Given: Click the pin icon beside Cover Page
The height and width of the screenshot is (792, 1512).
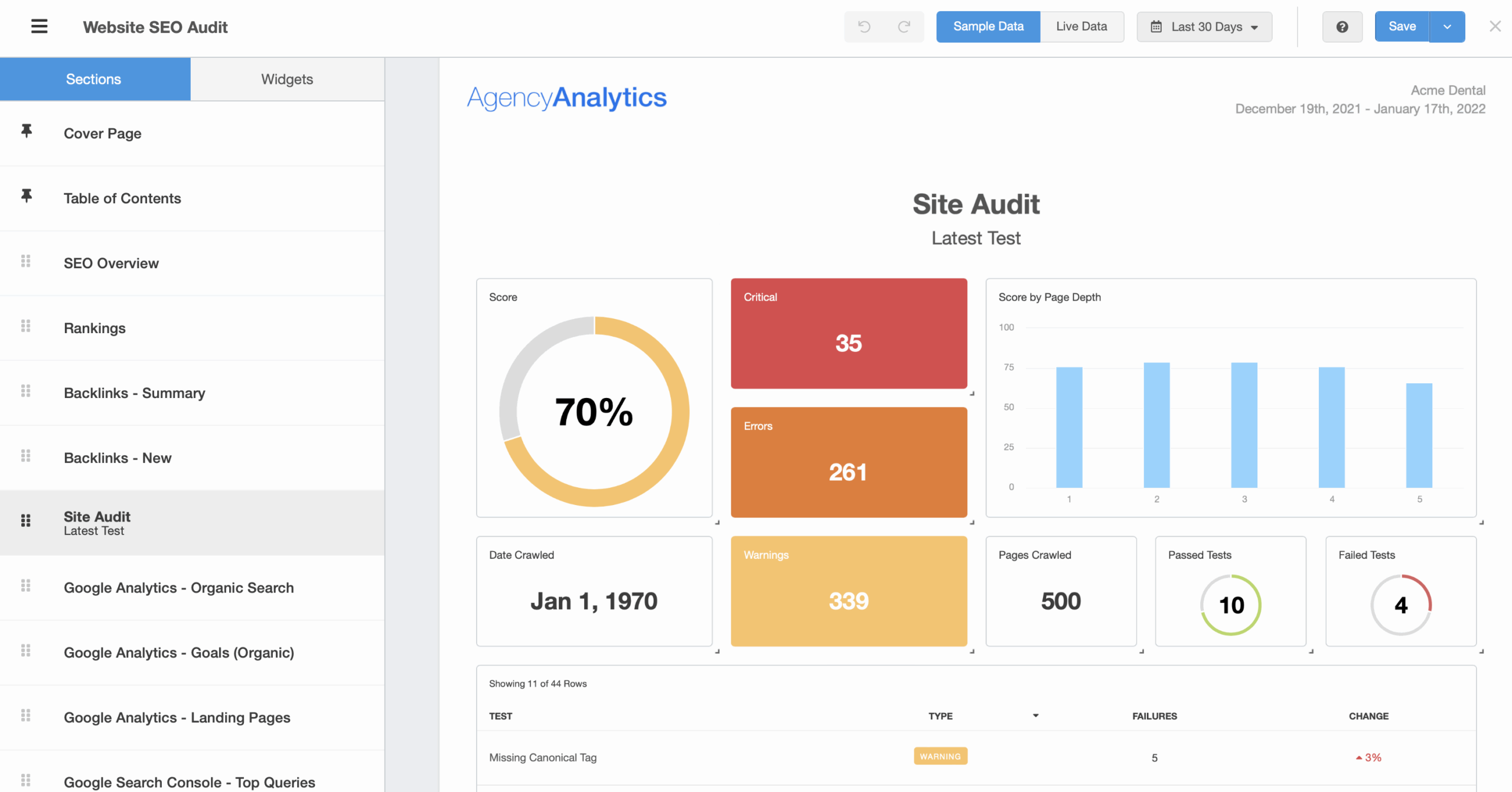Looking at the screenshot, I should [26, 131].
